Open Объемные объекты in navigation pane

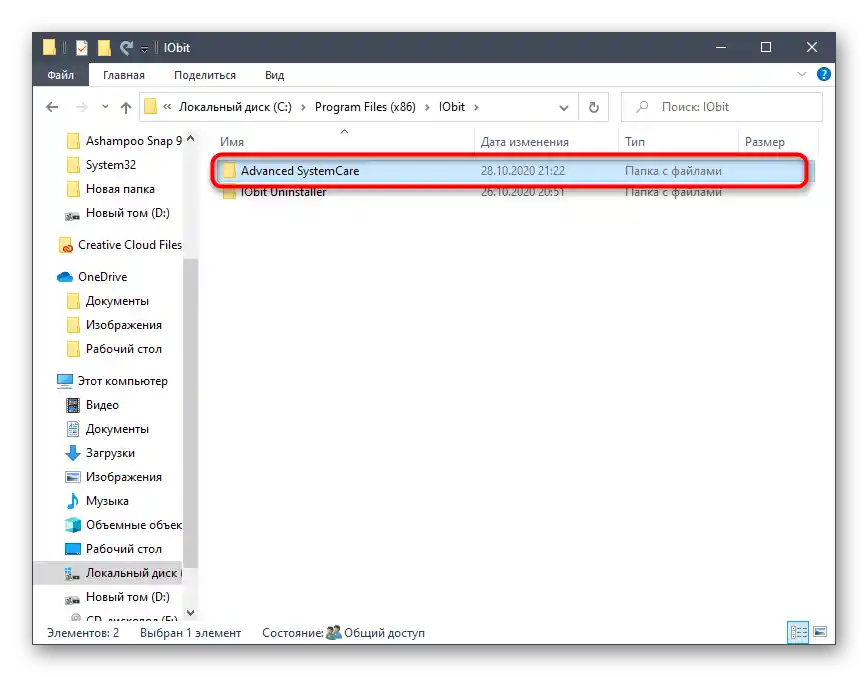click(x=133, y=525)
